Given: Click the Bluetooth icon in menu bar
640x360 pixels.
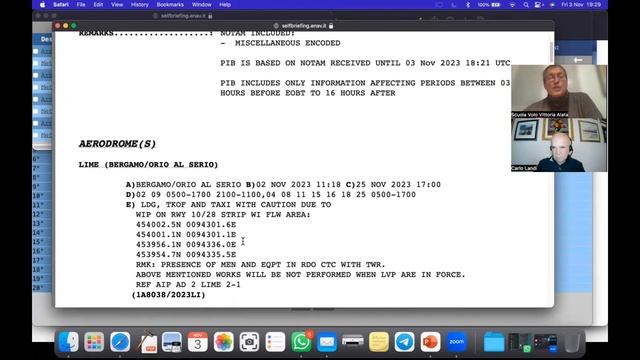Looking at the screenshot, I should click(468, 4).
